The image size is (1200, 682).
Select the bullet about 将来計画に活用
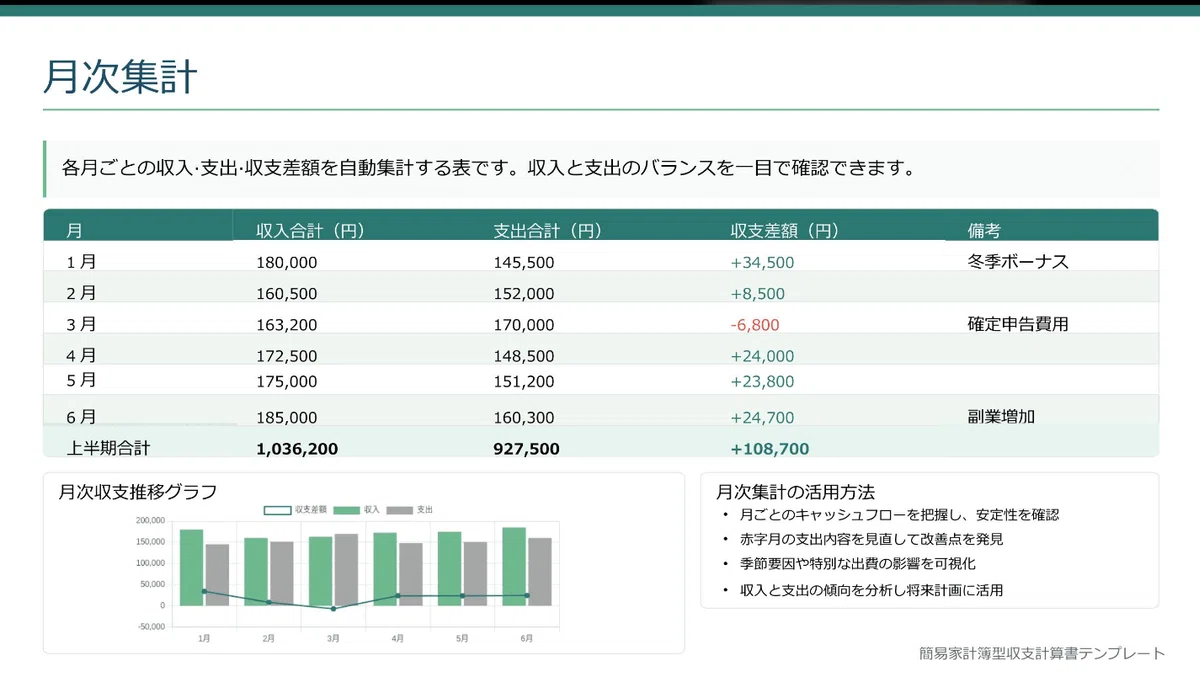point(871,590)
